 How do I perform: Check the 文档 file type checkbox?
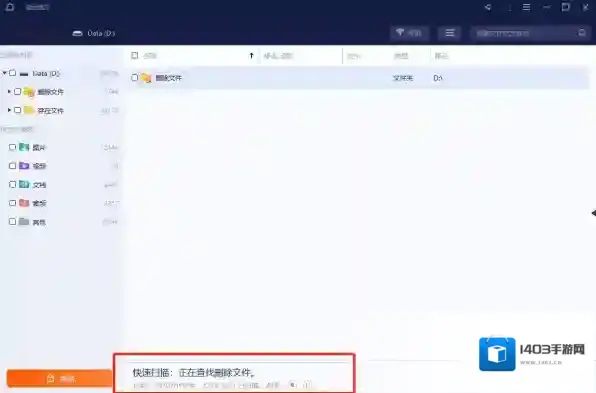13,184
